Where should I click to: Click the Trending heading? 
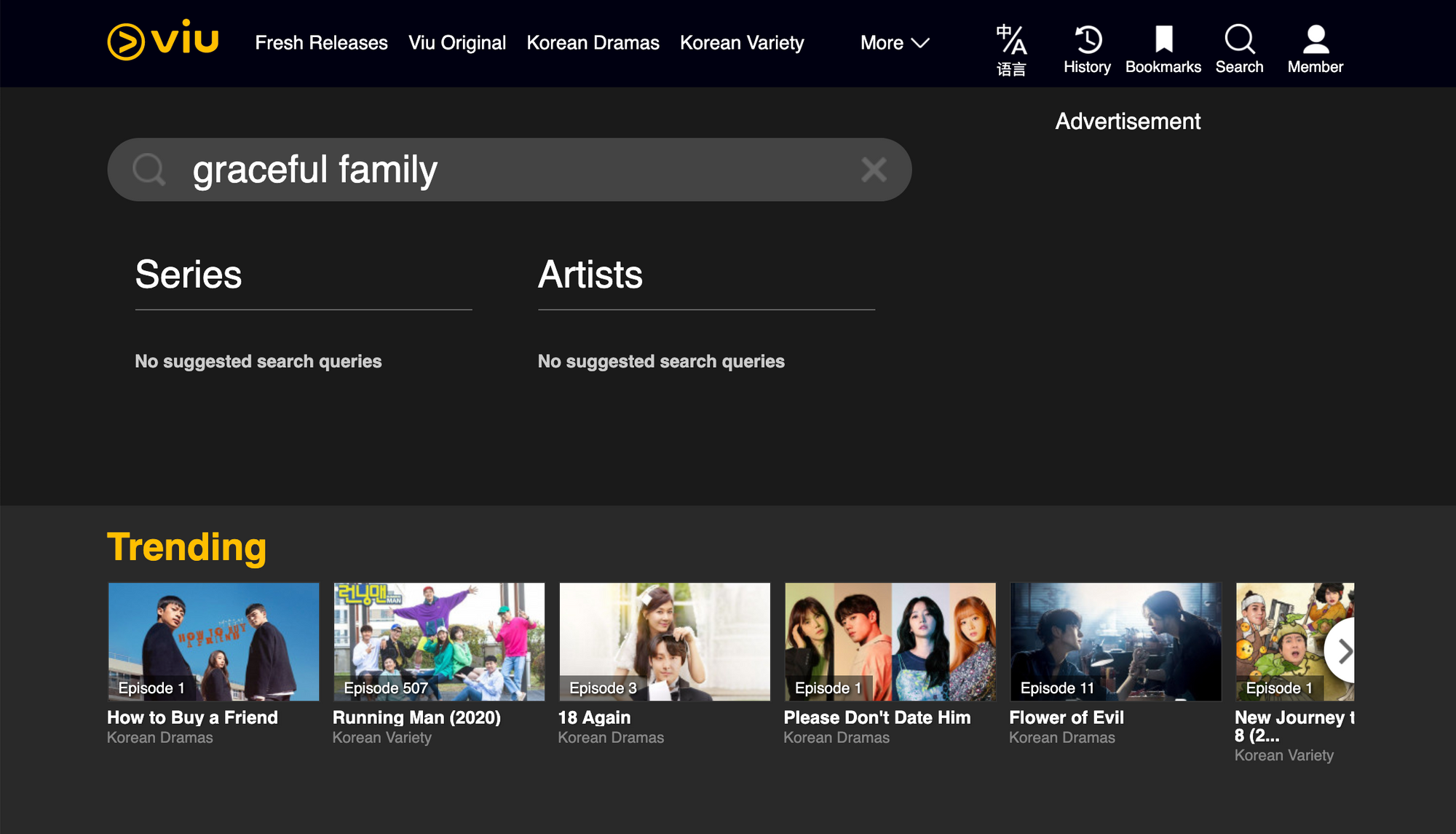click(186, 547)
